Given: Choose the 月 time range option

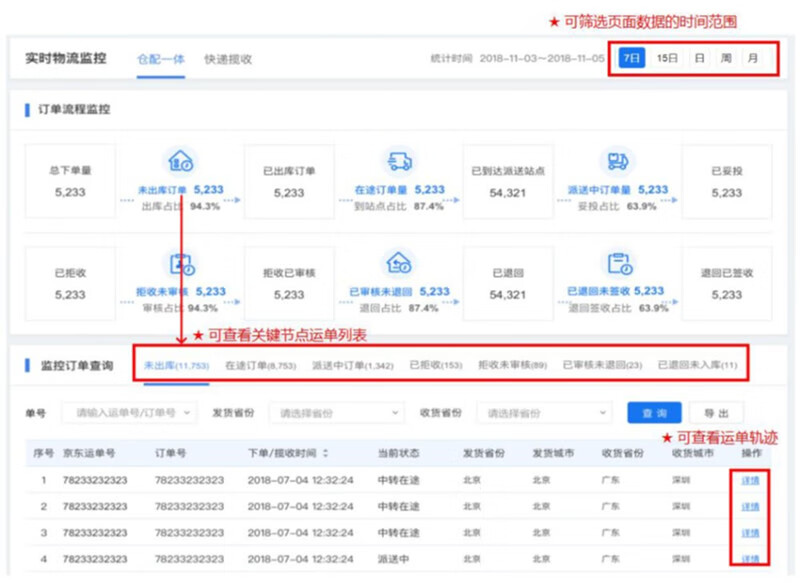Looking at the screenshot, I should click(751, 58).
